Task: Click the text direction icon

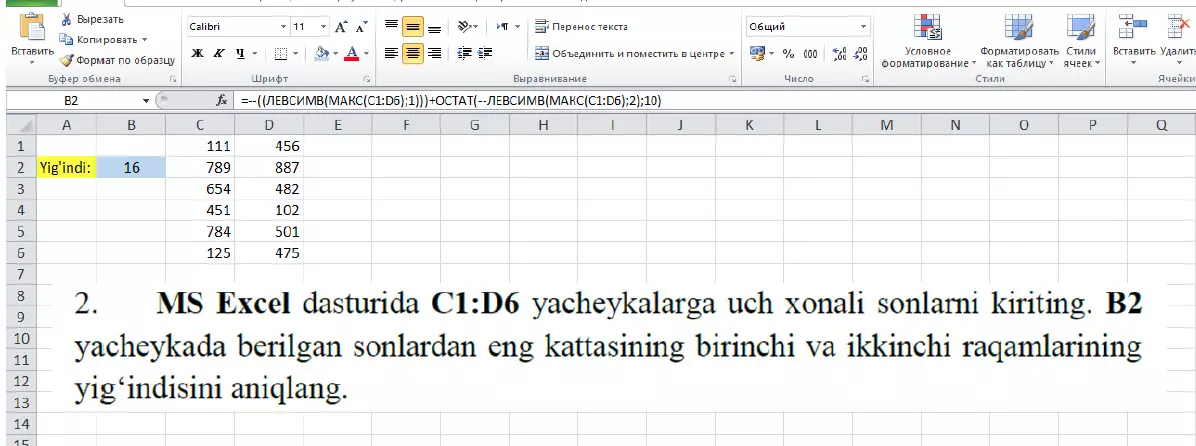Action: tap(503, 27)
